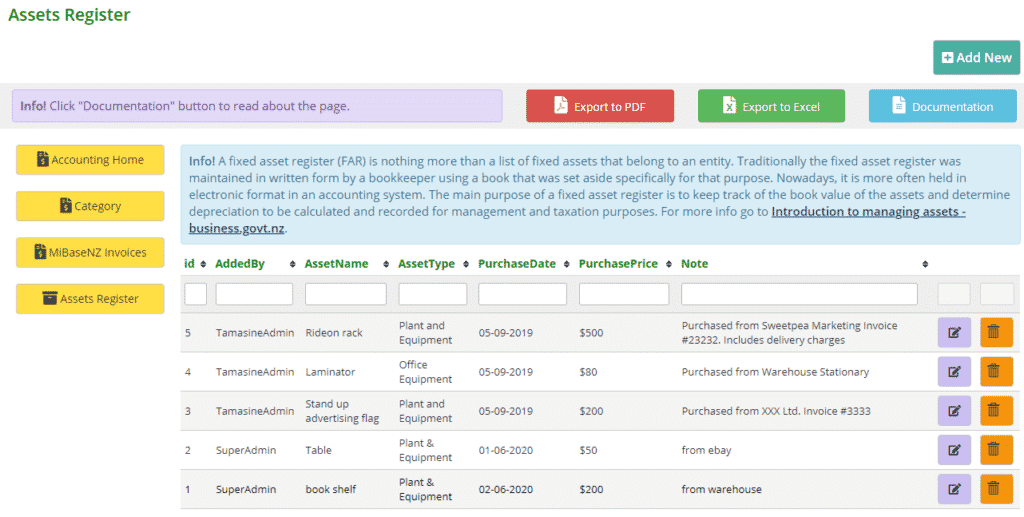Focus the AddedBy filter field

(x=255, y=294)
